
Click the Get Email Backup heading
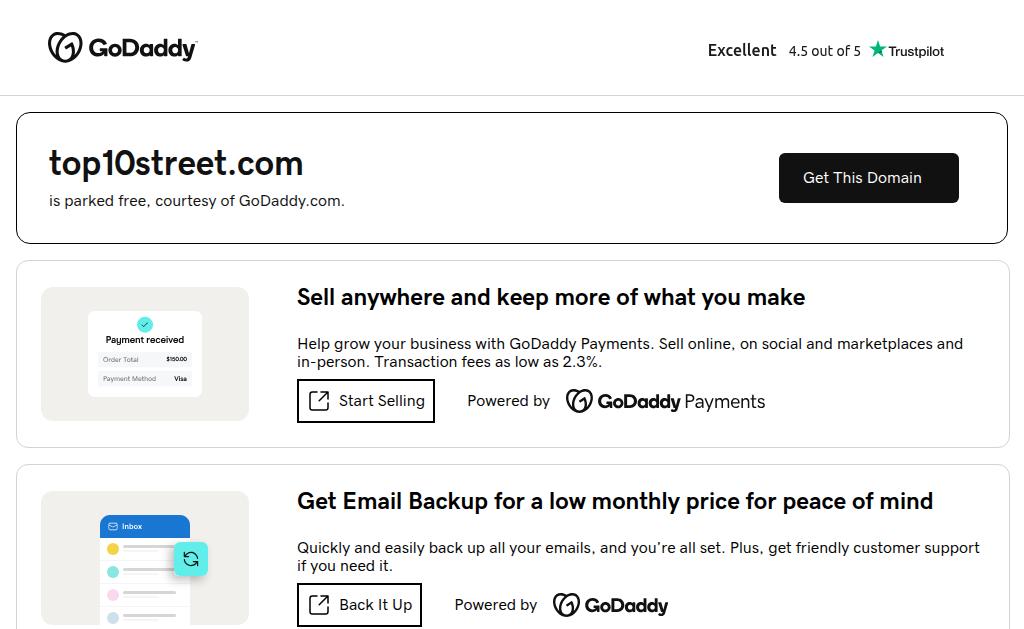(615, 501)
